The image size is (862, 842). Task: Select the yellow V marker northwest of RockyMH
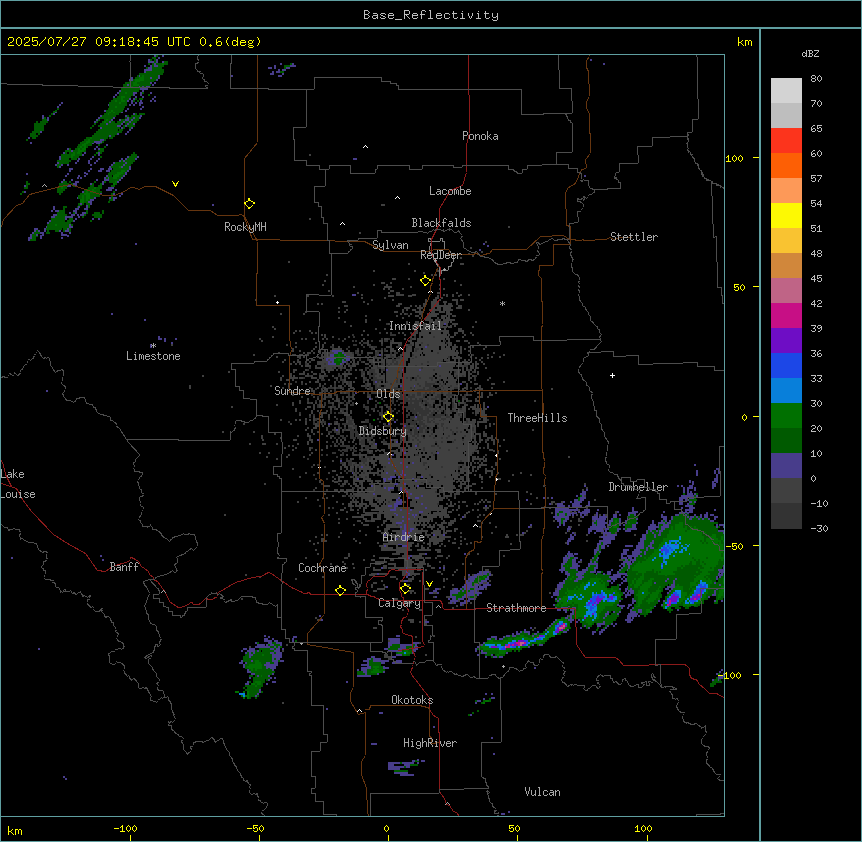[x=175, y=184]
